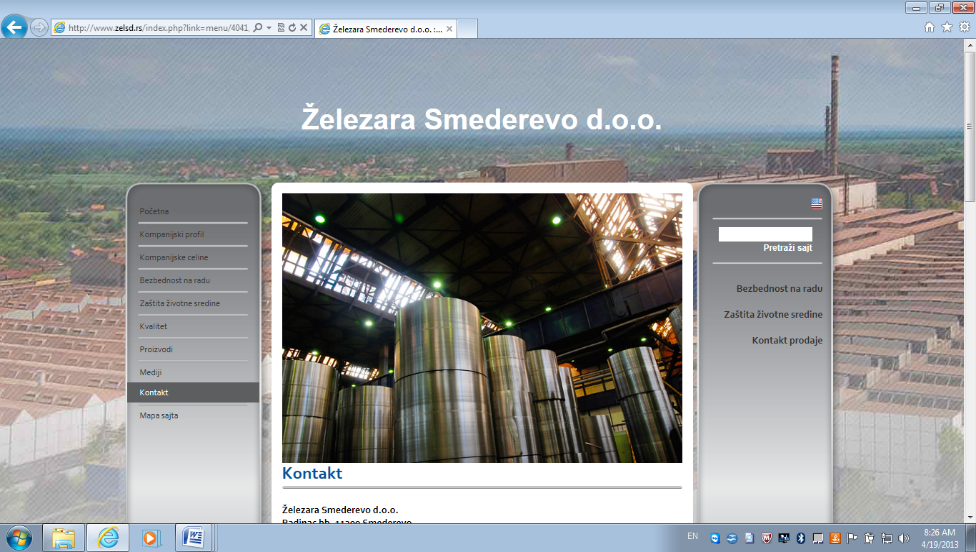
Task: Click the Pretraži sajt search button
Action: tap(787, 247)
